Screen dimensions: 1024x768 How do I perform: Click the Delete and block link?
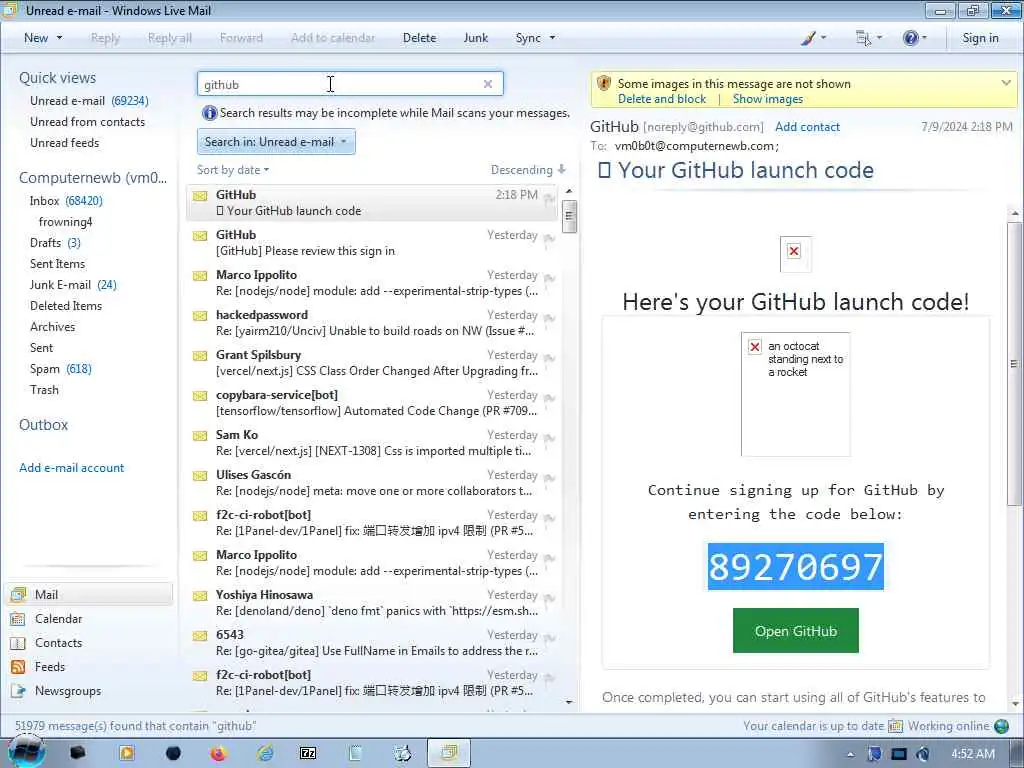[662, 99]
